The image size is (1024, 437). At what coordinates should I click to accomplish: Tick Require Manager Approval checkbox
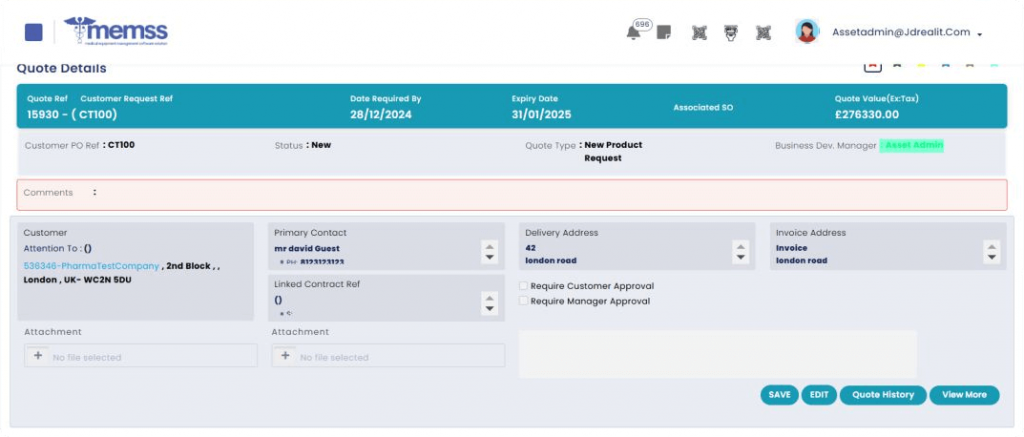pyautogui.click(x=523, y=301)
